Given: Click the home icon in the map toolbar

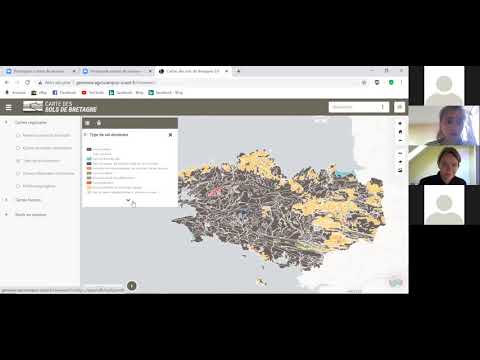Looking at the screenshot, I should [400, 132].
